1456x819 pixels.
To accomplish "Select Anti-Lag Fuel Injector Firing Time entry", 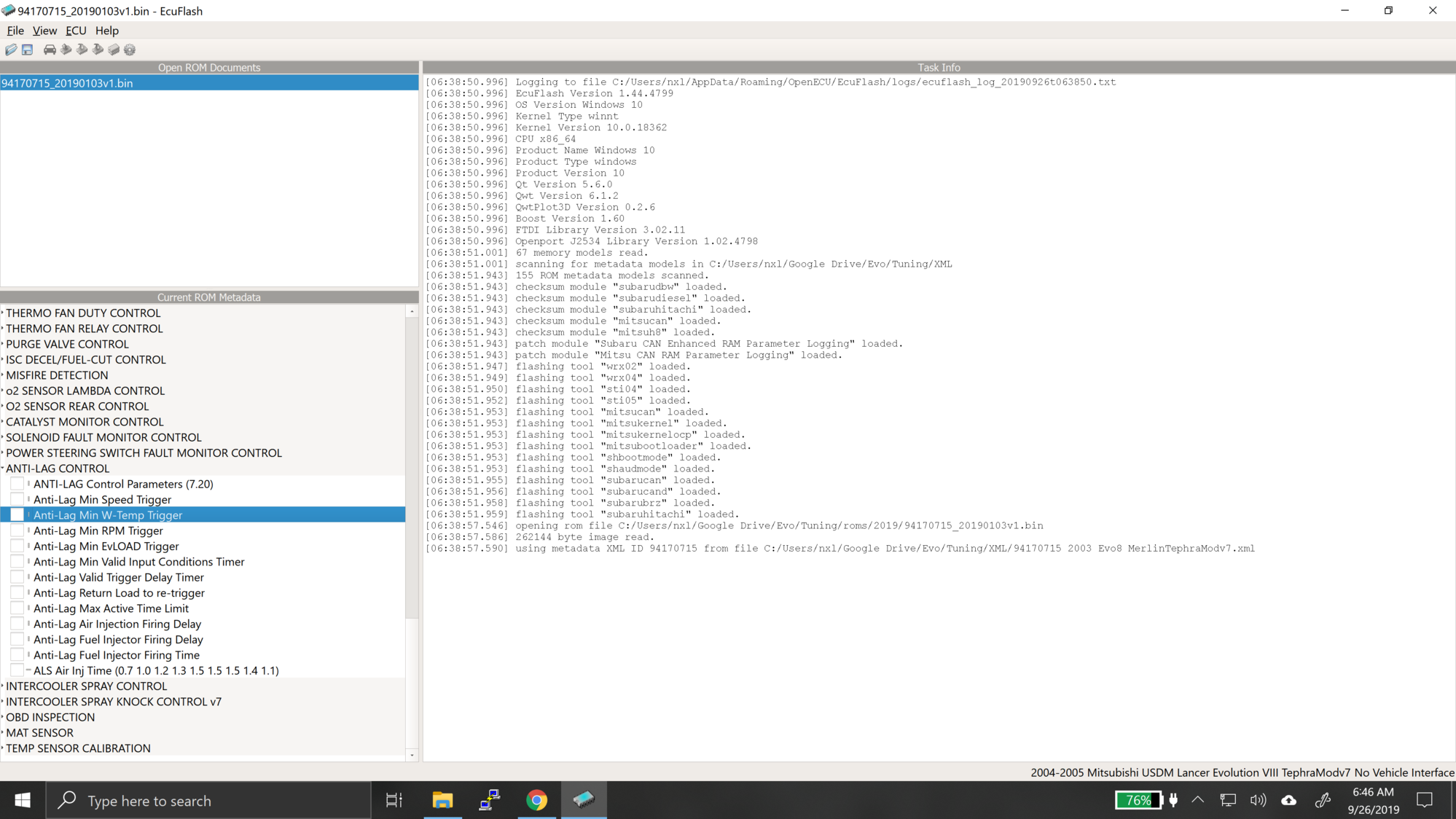I will pos(117,655).
